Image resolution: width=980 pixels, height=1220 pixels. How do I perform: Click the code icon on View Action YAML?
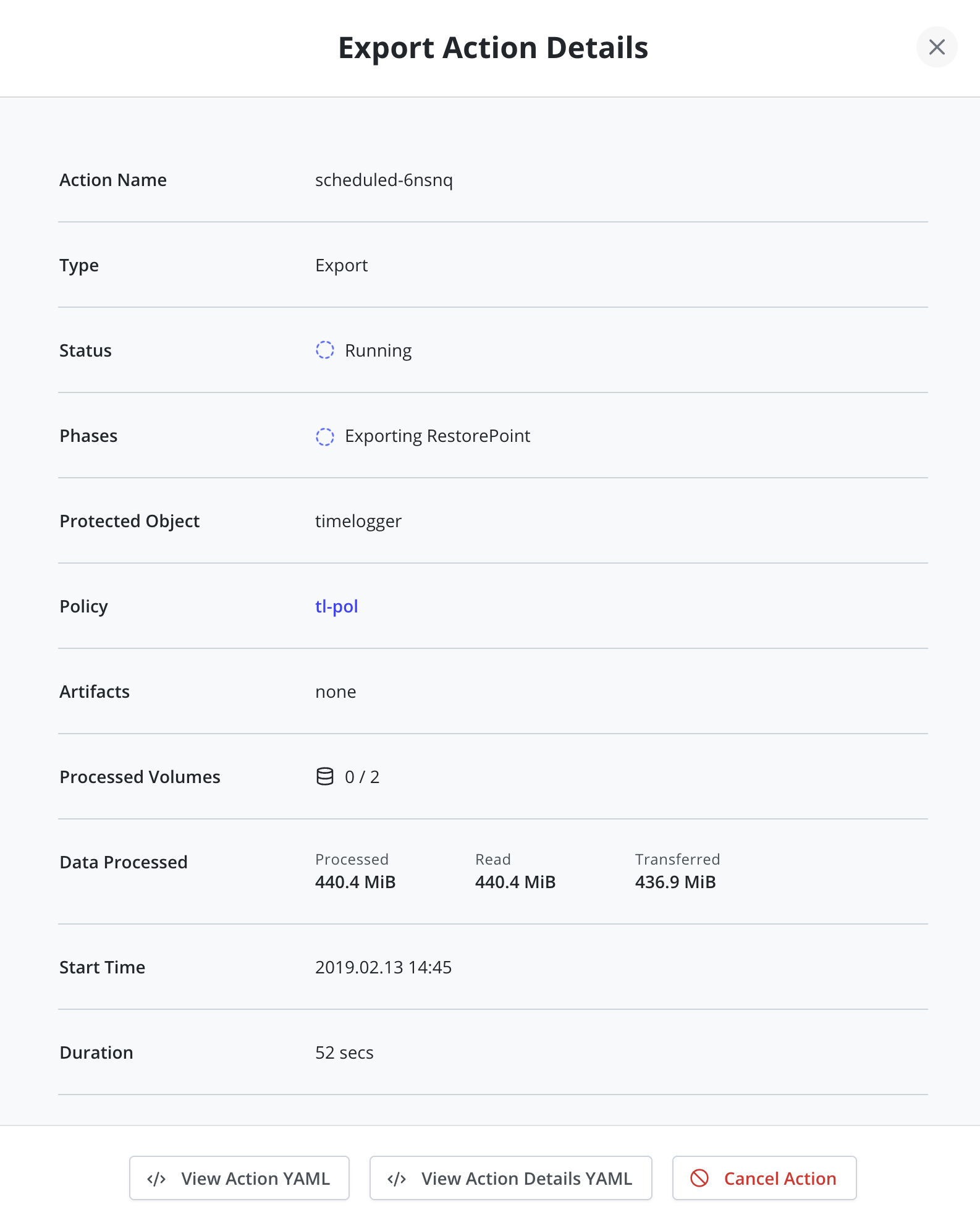pyautogui.click(x=156, y=1179)
